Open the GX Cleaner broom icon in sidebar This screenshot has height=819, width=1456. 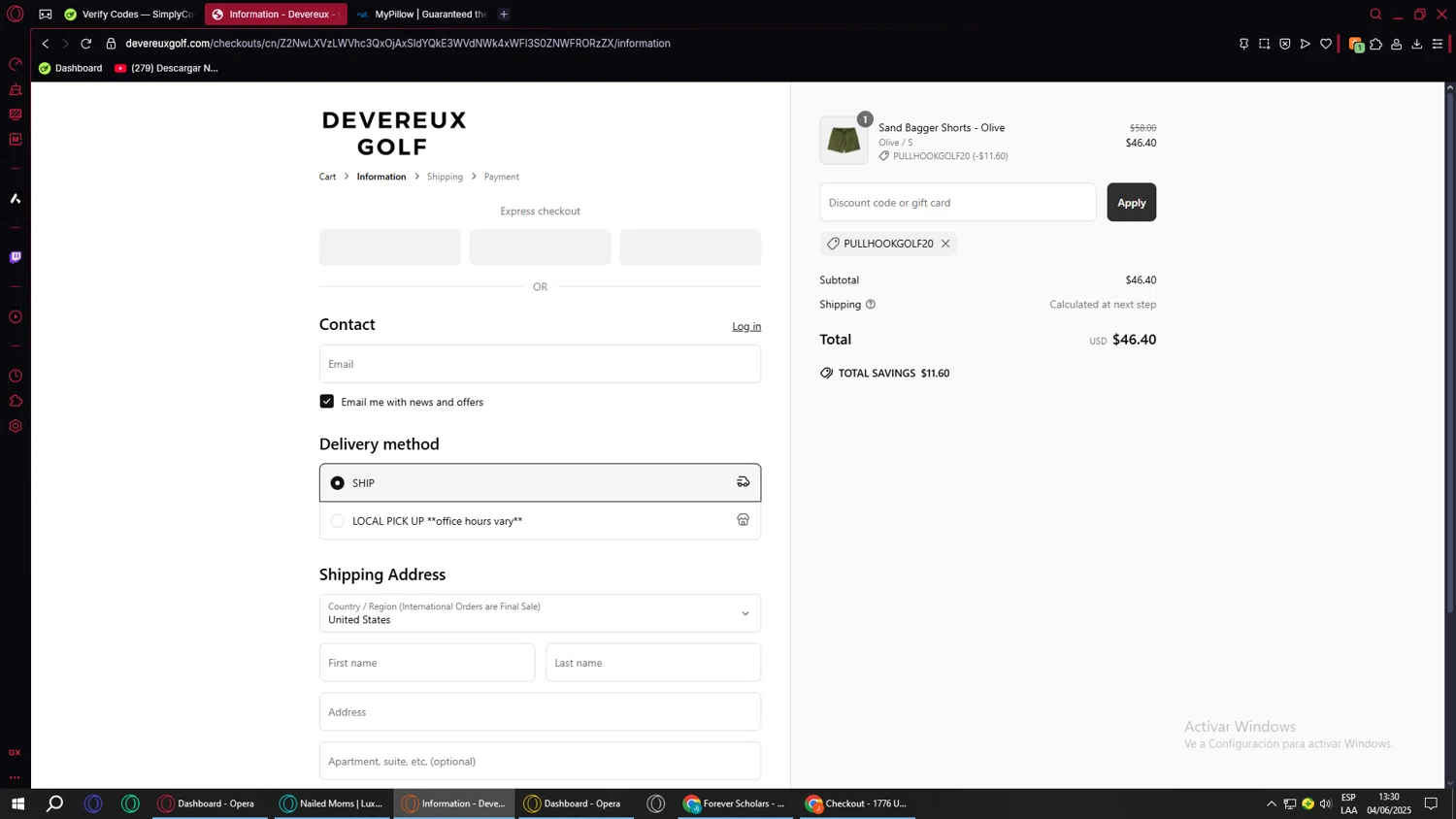(16, 89)
